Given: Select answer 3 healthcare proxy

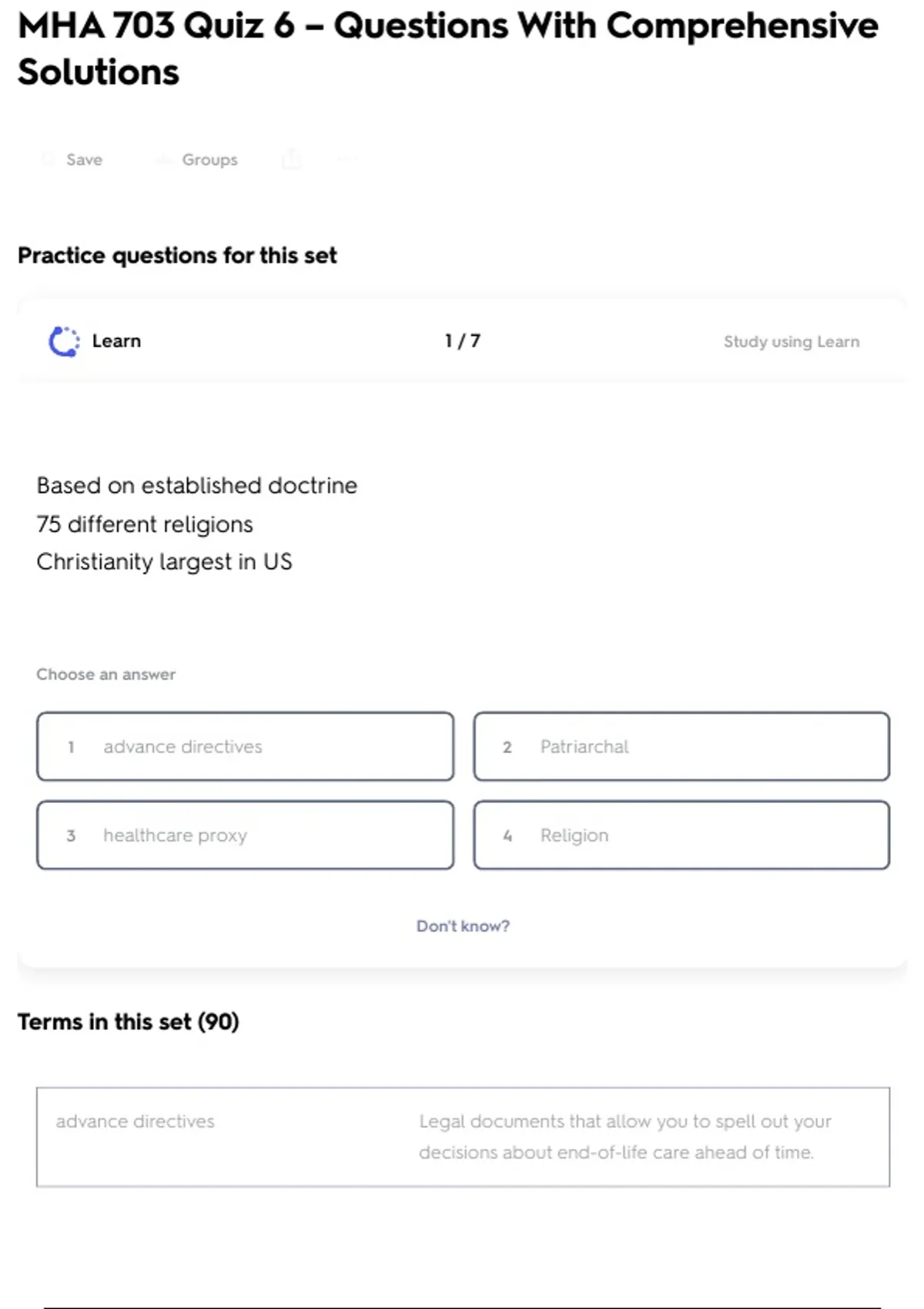Looking at the screenshot, I should [x=245, y=835].
